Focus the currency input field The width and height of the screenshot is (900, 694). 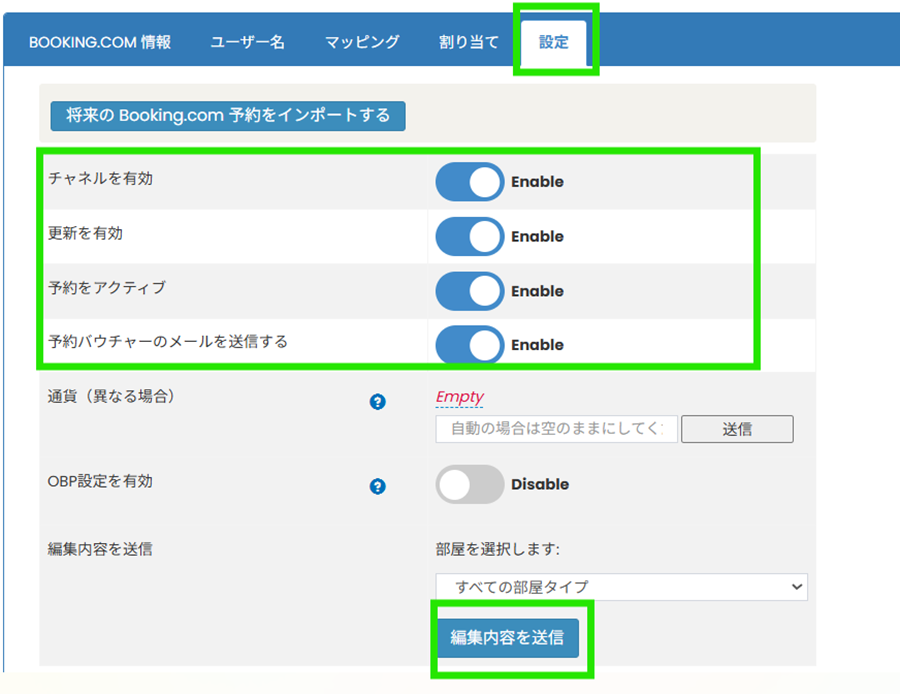click(556, 429)
